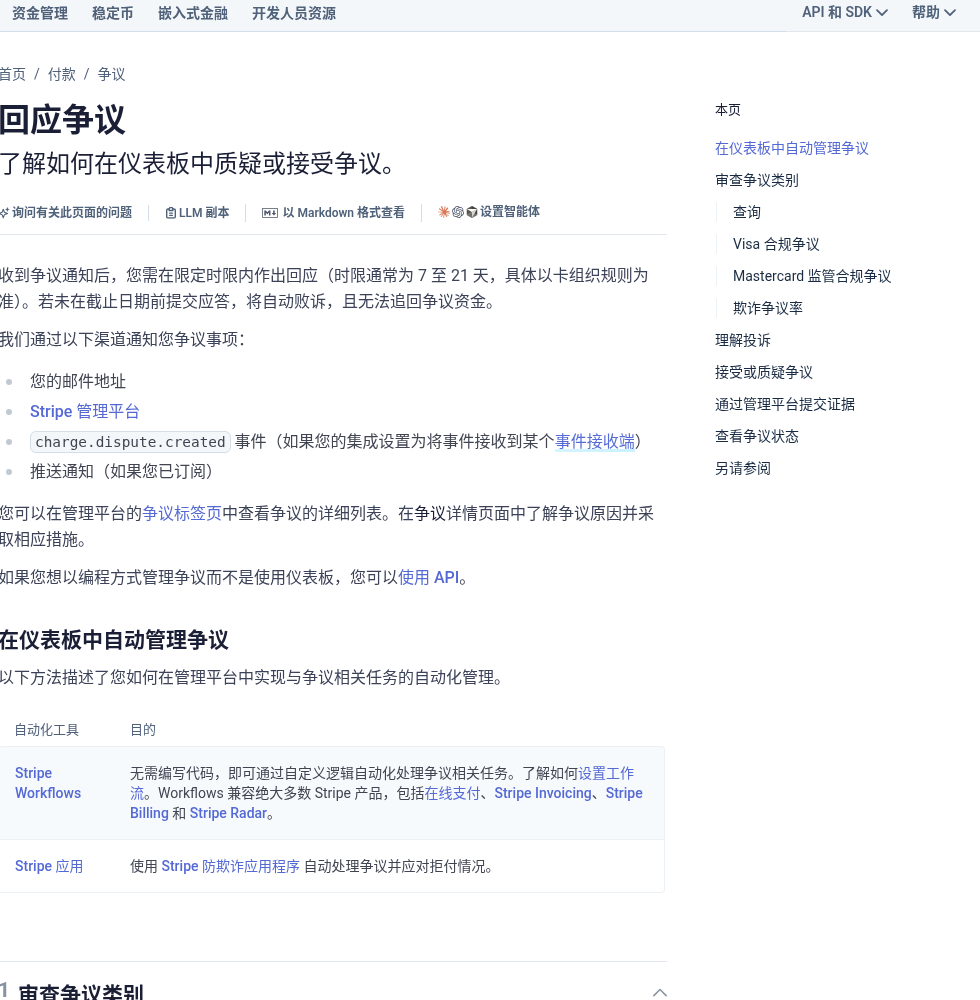Open the 开发人员资源 menu
The height and width of the screenshot is (1000, 980).
(x=294, y=13)
